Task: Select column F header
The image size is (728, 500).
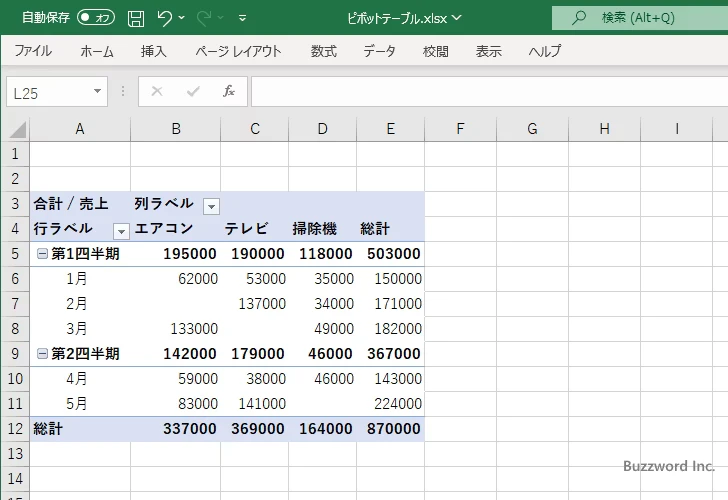Action: pos(460,129)
